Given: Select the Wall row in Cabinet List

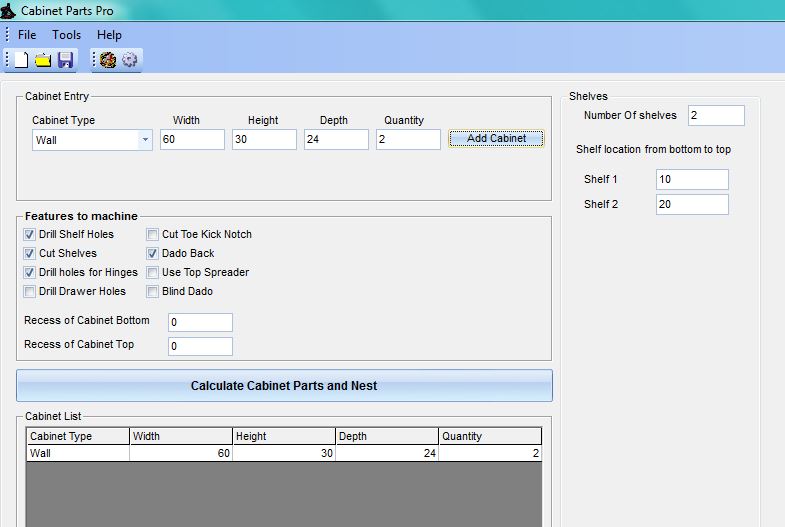Looking at the screenshot, I should click(78, 453).
